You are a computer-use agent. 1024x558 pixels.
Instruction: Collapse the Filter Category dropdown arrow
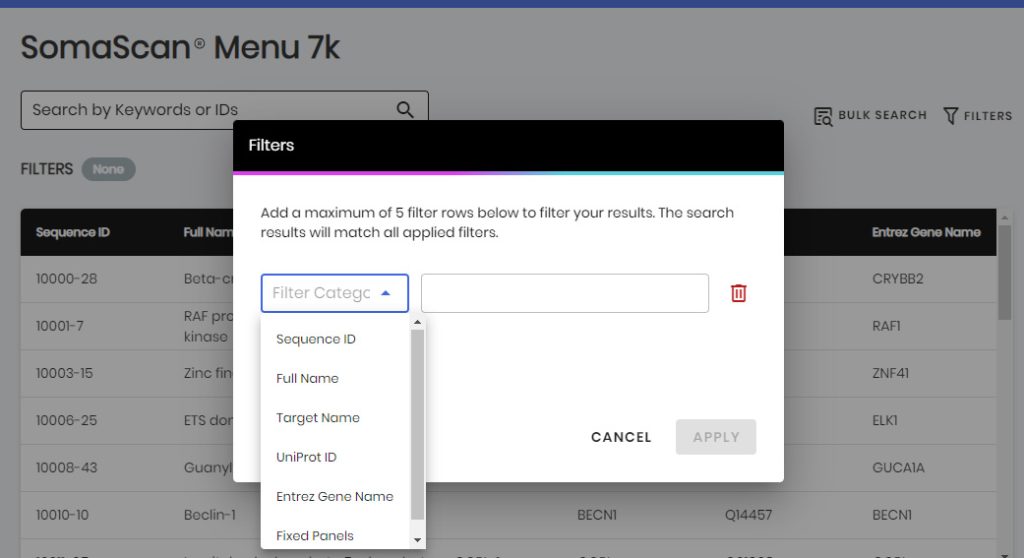[x=385, y=293]
